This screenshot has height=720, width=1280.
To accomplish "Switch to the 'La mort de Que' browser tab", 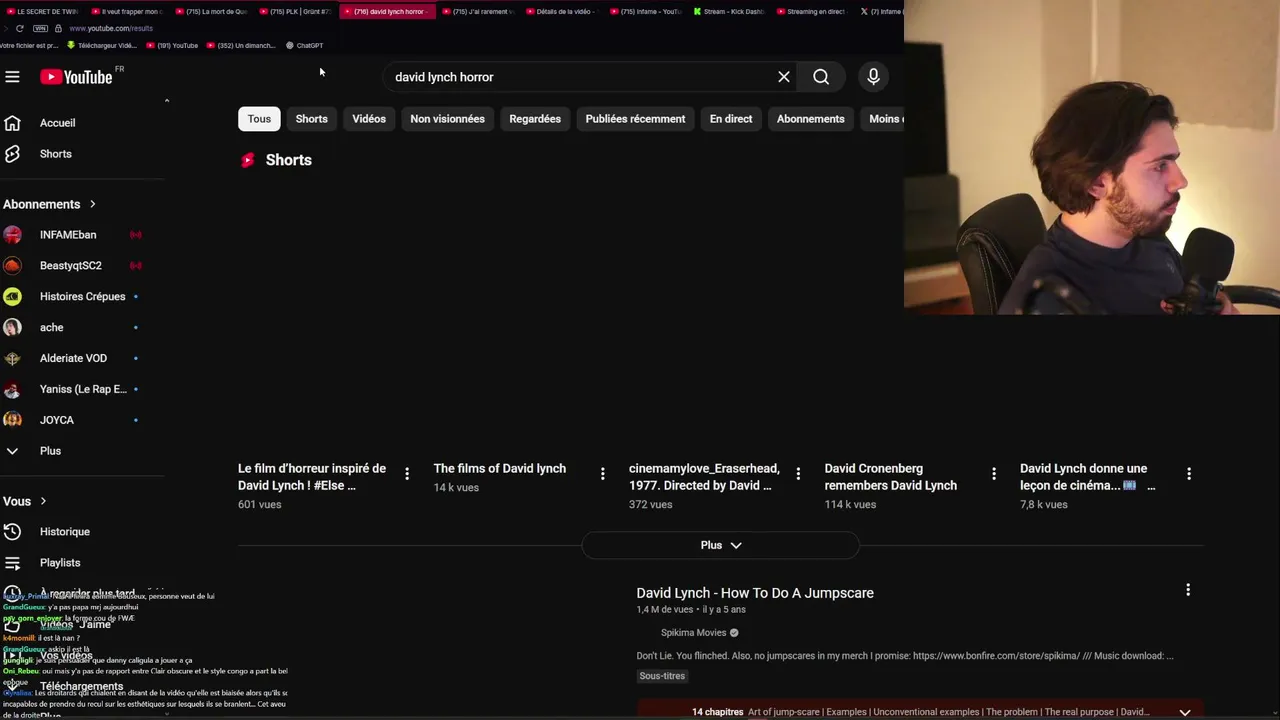I will pyautogui.click(x=210, y=11).
